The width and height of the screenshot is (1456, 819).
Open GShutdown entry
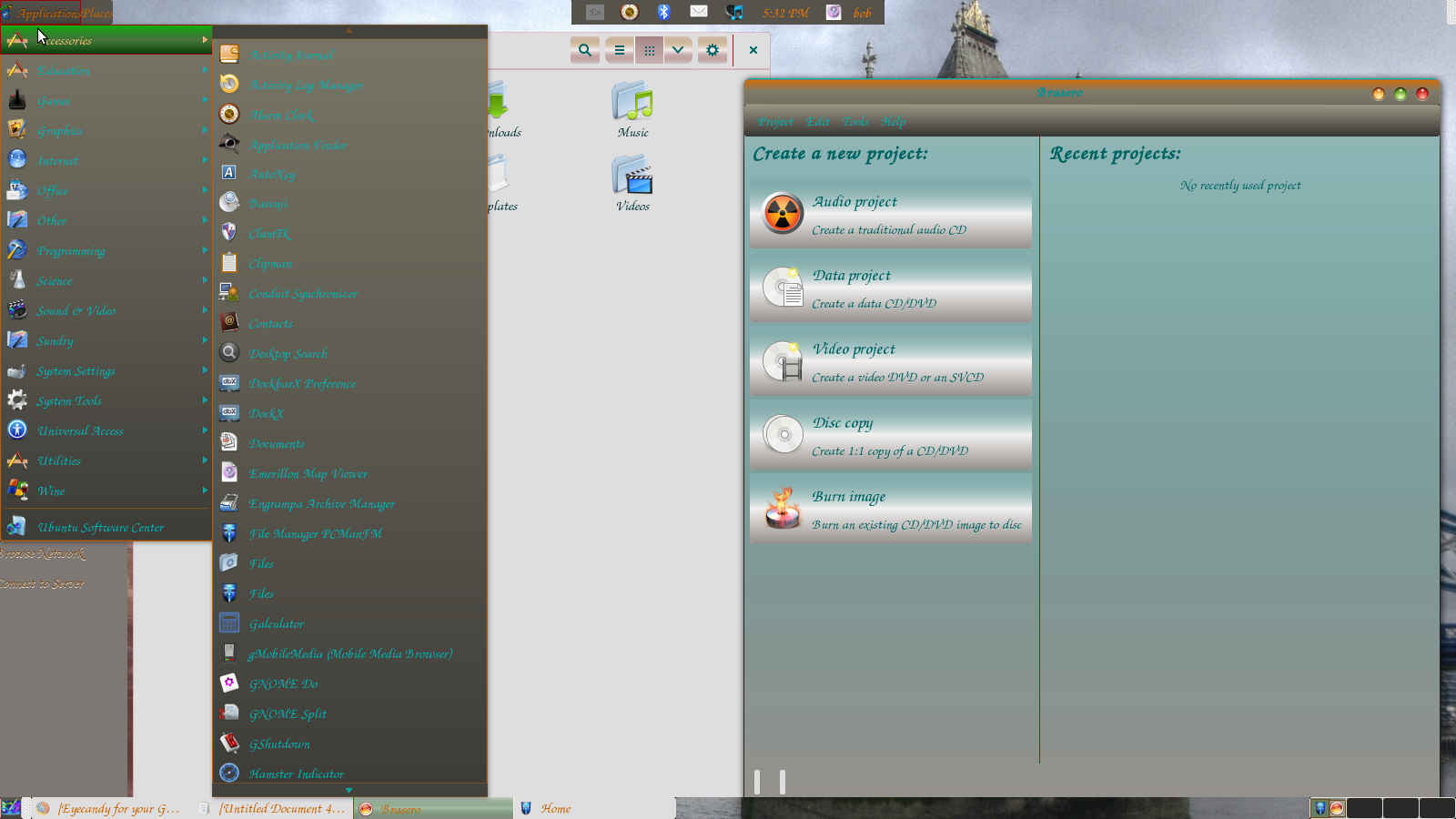(349, 743)
